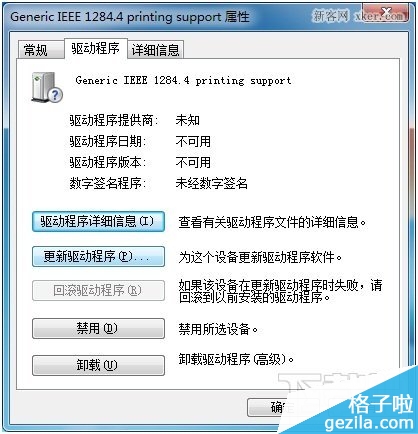Click the 新客网 xker.com watermark

click(358, 15)
